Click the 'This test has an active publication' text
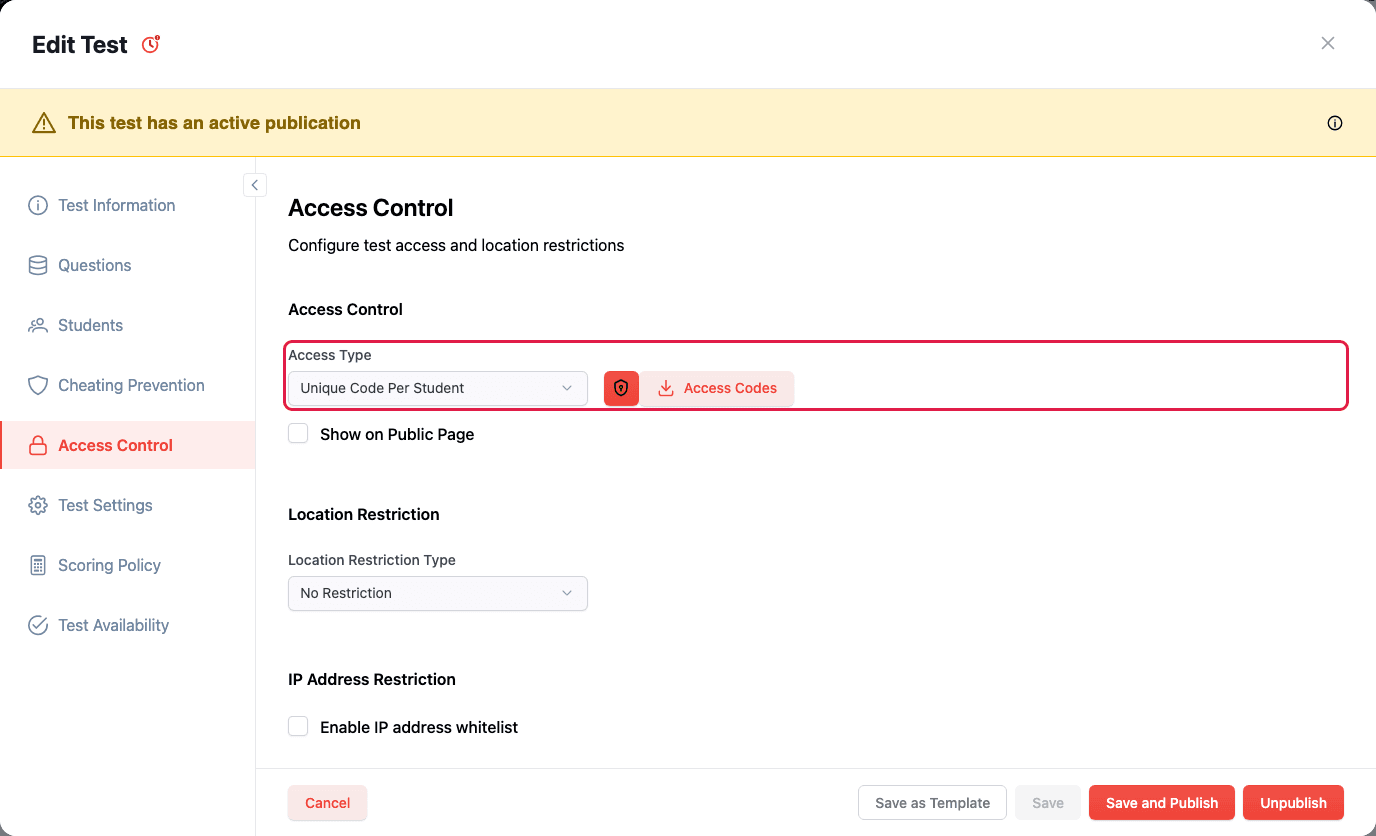Image resolution: width=1376 pixels, height=836 pixels. (x=214, y=123)
